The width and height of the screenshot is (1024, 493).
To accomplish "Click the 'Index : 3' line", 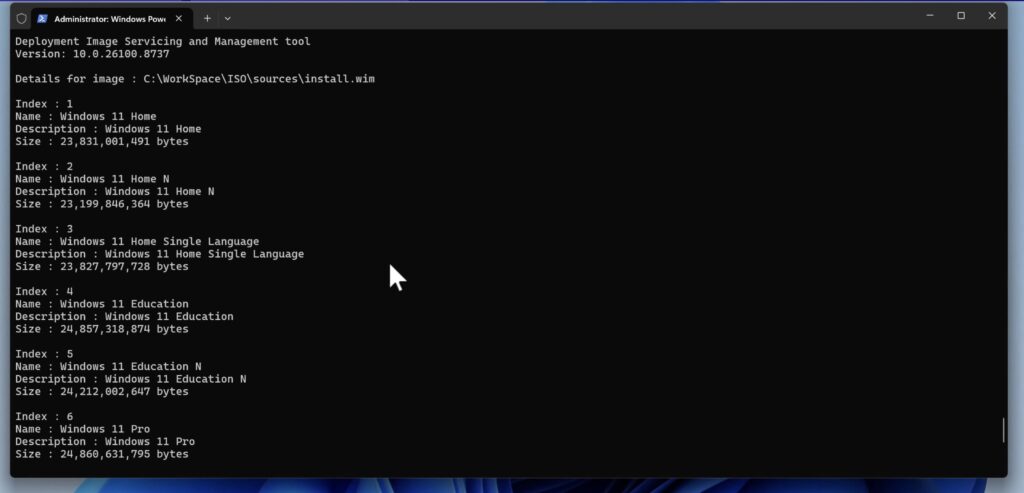I will (x=44, y=229).
